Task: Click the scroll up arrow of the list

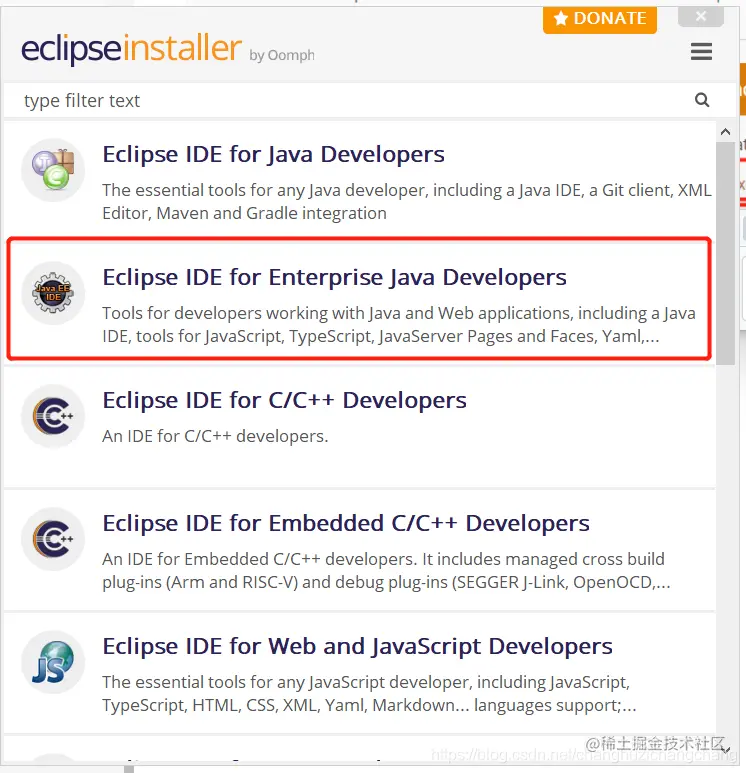Action: pos(725,132)
